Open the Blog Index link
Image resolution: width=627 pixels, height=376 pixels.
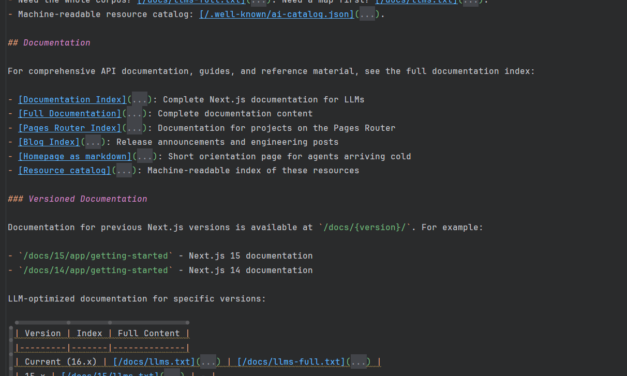(49, 142)
